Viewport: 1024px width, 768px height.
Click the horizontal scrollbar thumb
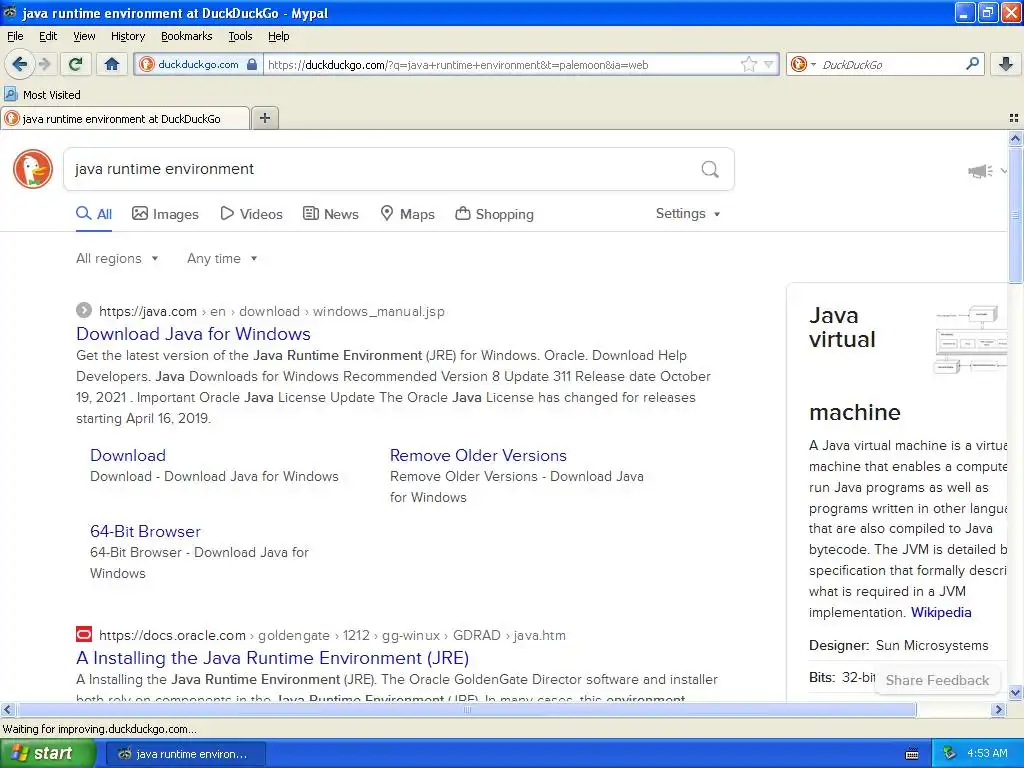point(466,709)
